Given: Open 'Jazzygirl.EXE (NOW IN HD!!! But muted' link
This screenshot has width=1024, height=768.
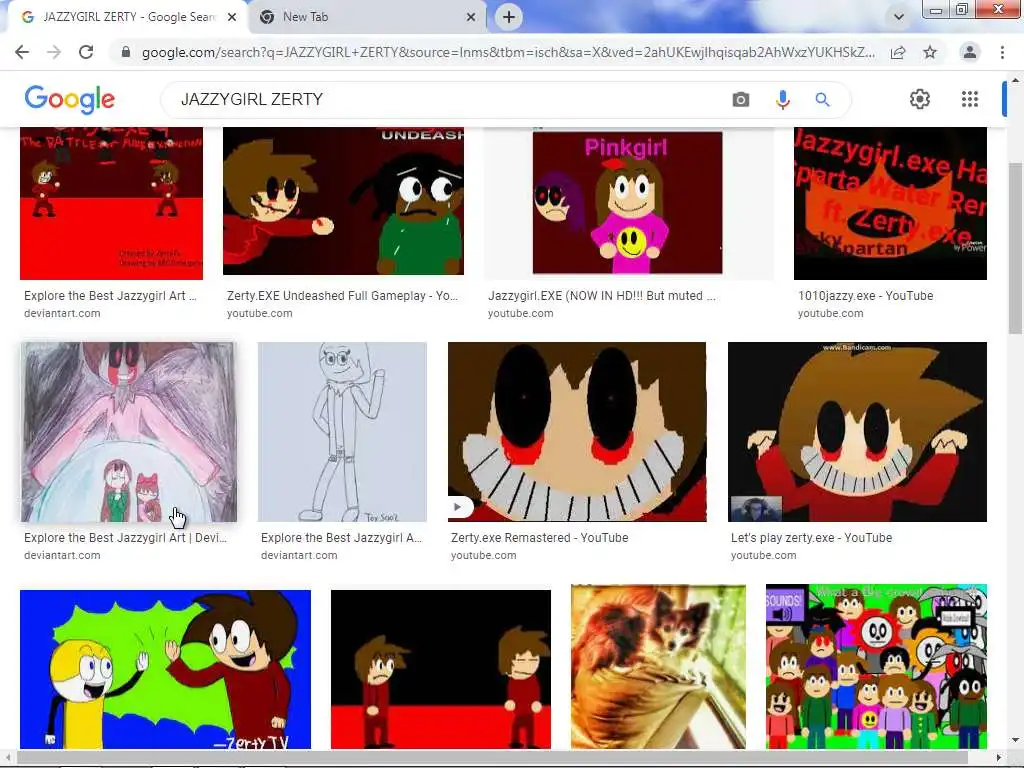Looking at the screenshot, I should coord(601,296).
